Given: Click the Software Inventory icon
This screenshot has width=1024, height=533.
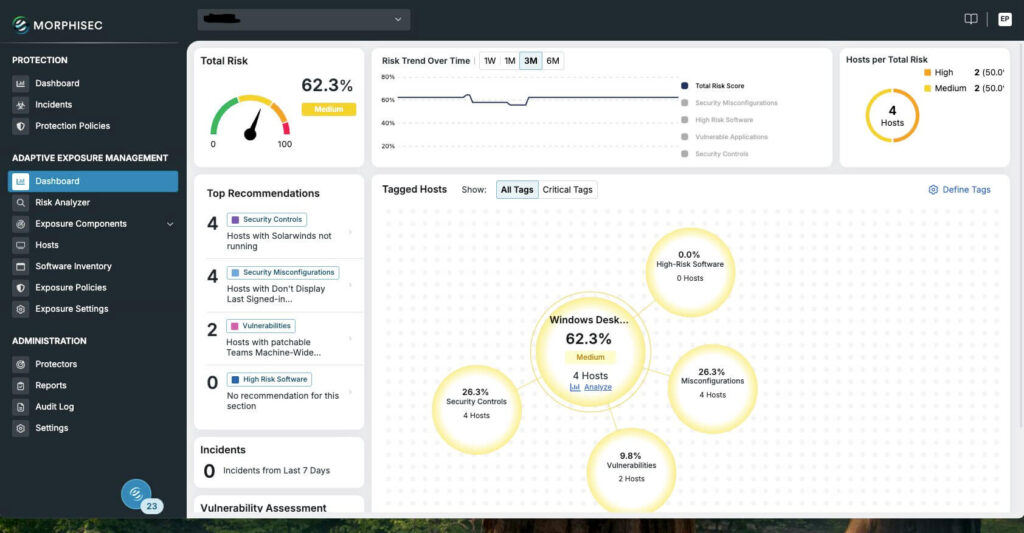Looking at the screenshot, I should pyautogui.click(x=20, y=266).
